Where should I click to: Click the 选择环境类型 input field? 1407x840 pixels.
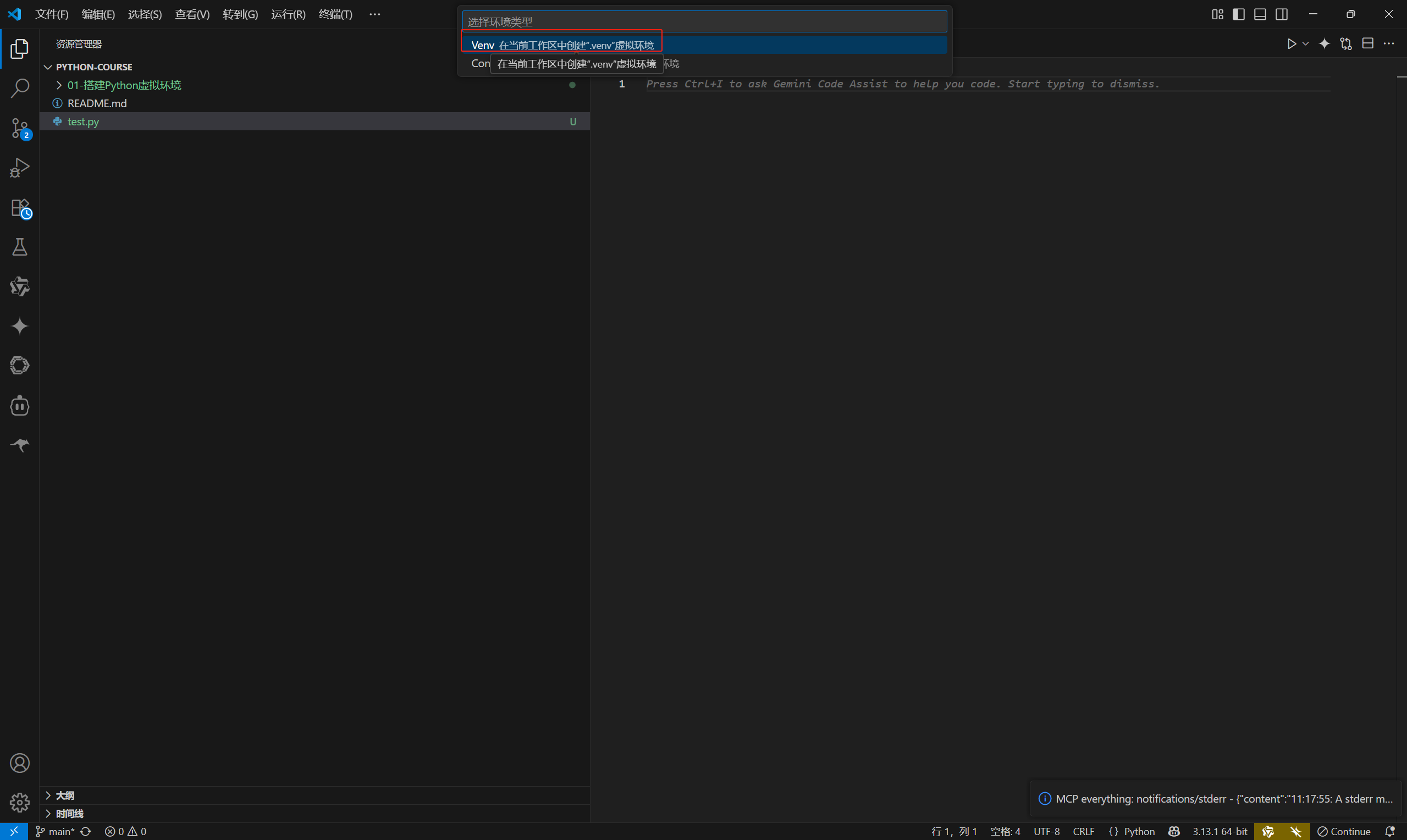click(704, 21)
